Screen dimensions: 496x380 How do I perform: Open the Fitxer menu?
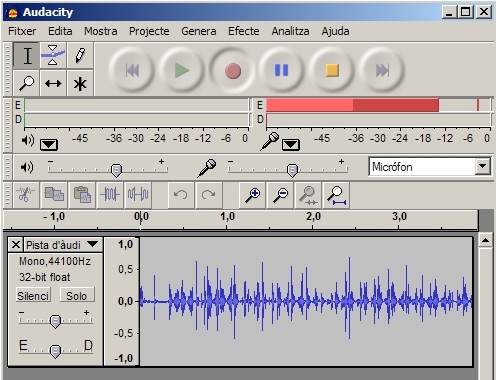point(22,31)
